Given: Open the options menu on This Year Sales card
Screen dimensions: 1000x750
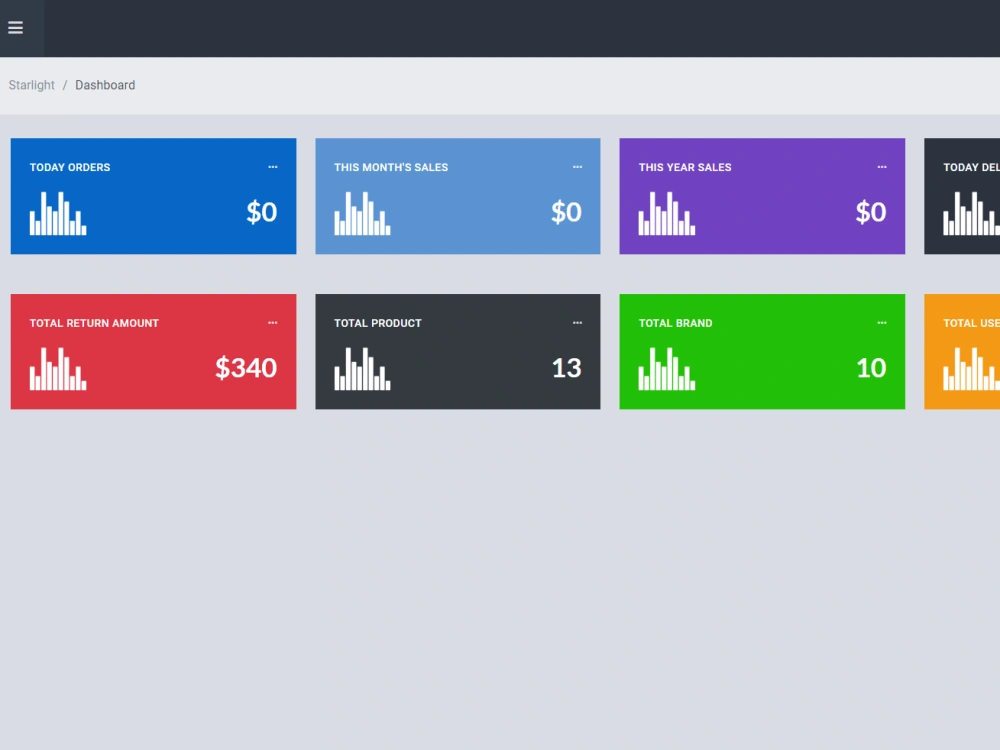Looking at the screenshot, I should (x=882, y=167).
